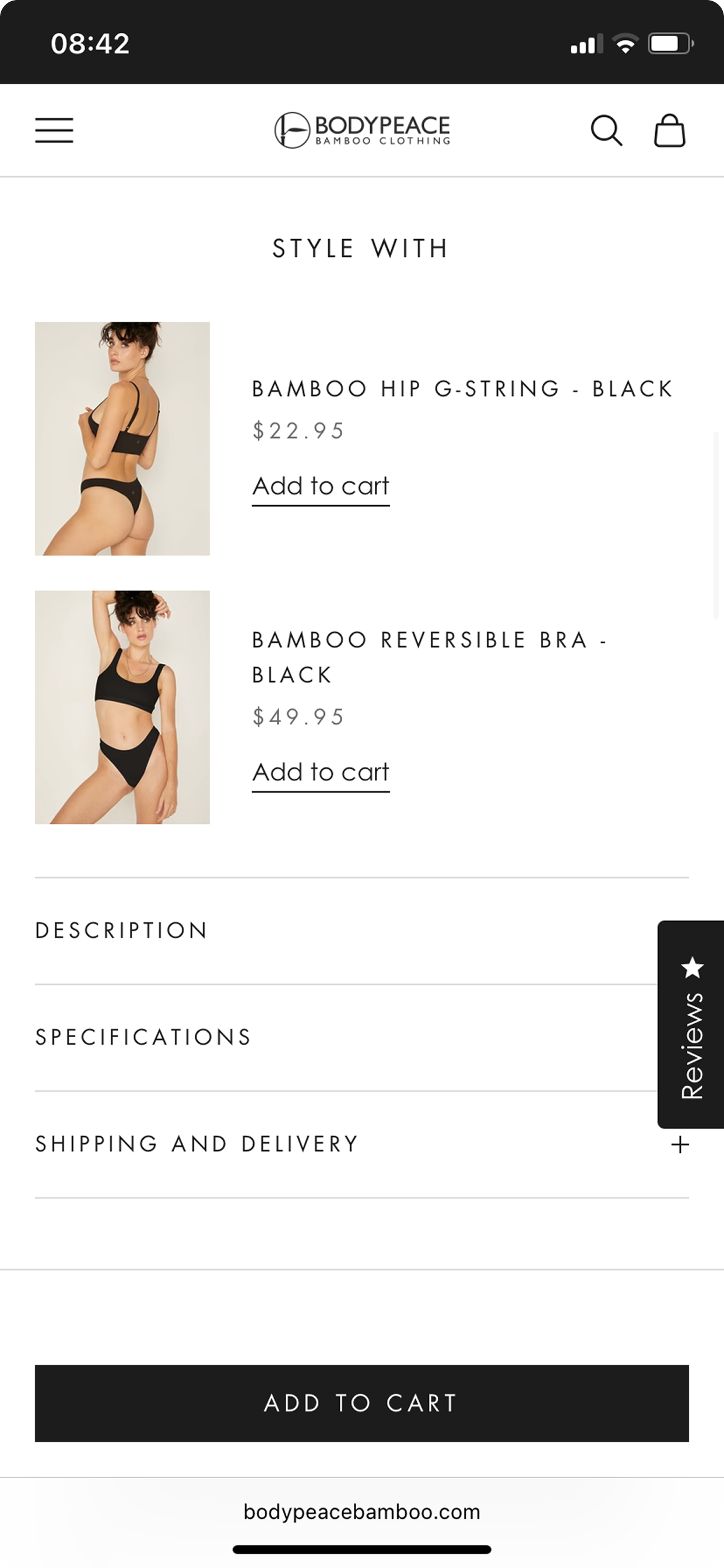Add Bamboo Reversible Bra to cart
Image resolution: width=724 pixels, height=1568 pixels.
pos(321,773)
